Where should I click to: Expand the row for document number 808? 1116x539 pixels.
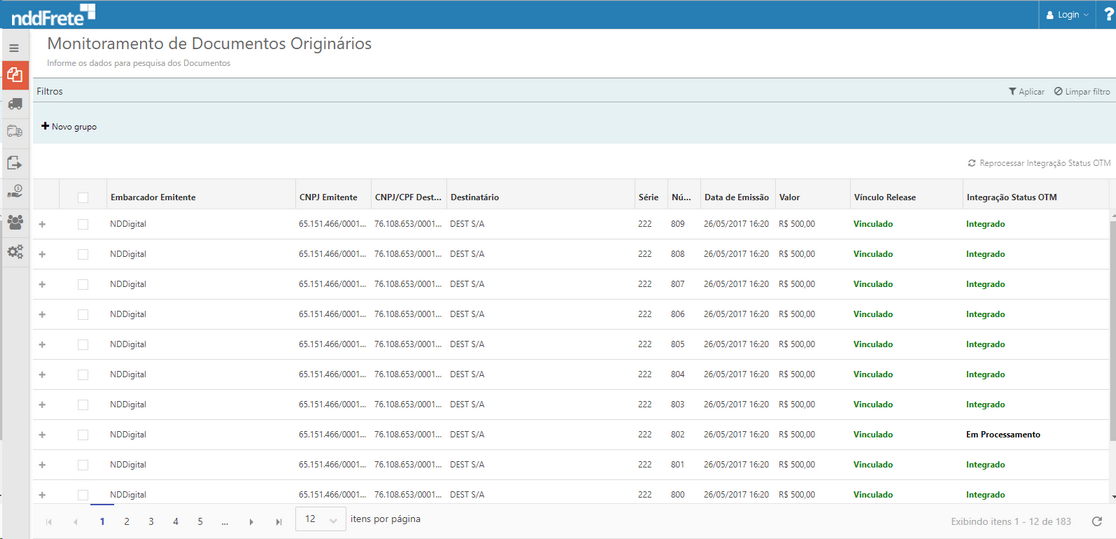coord(42,255)
